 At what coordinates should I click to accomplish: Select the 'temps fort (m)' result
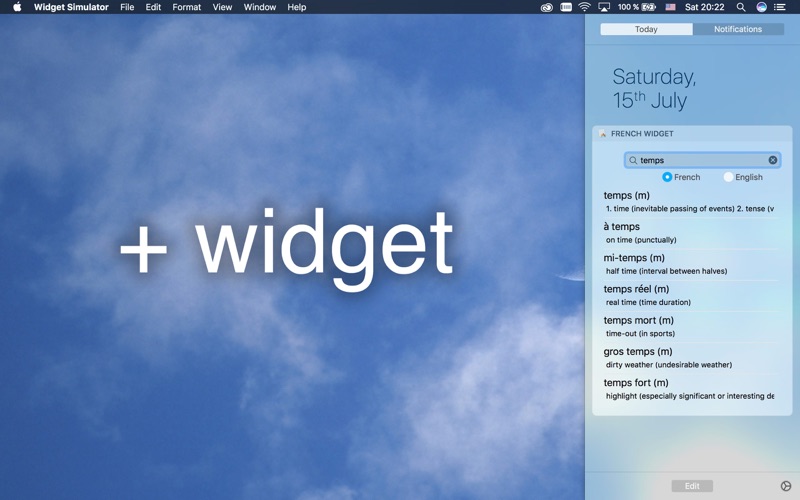tap(636, 382)
